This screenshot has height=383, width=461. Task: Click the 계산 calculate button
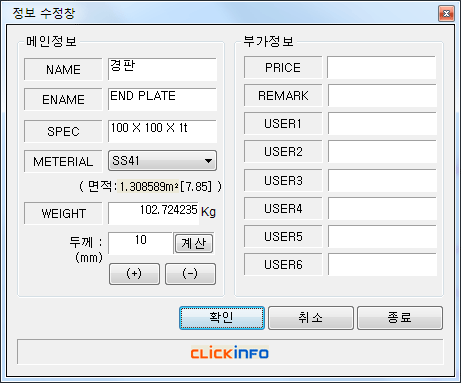click(x=194, y=243)
